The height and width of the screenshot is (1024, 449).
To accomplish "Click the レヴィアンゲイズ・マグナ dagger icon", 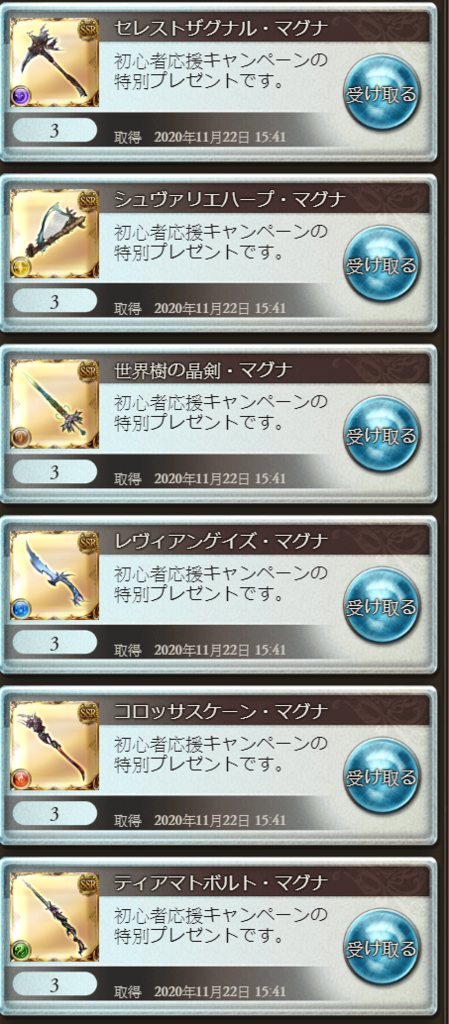I will click(x=55, y=575).
